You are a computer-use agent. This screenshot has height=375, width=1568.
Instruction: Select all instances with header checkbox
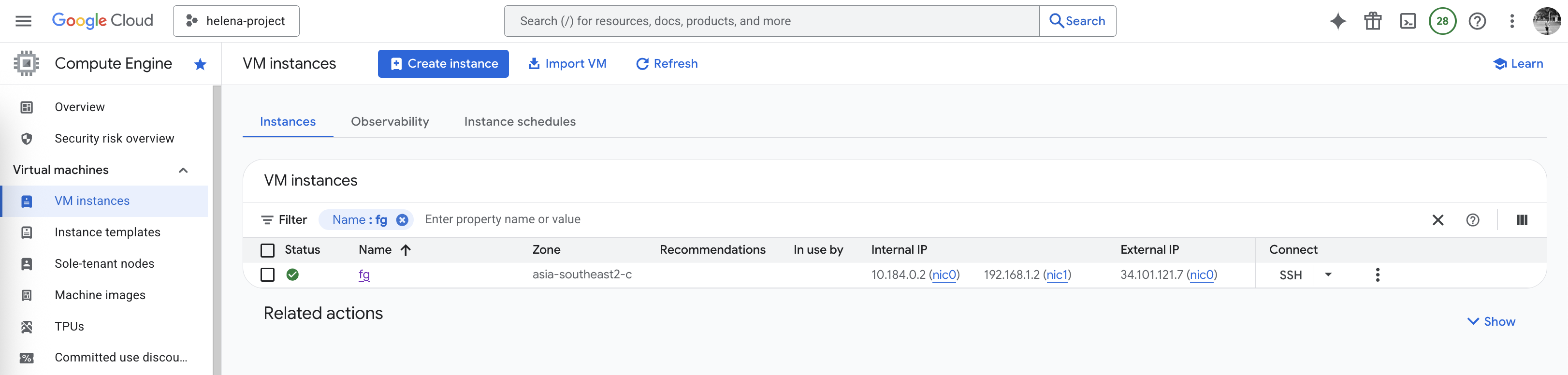(267, 250)
